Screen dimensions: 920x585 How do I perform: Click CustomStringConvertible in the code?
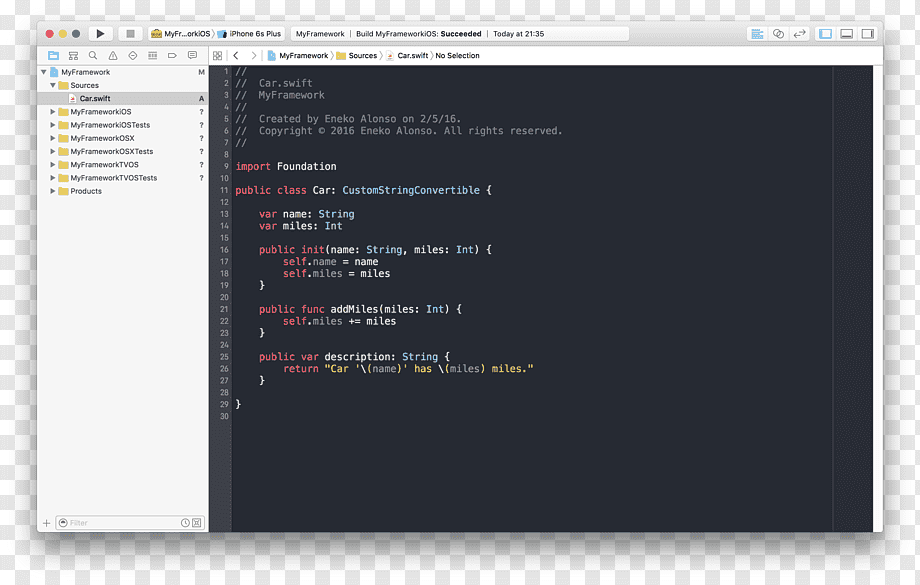411,190
